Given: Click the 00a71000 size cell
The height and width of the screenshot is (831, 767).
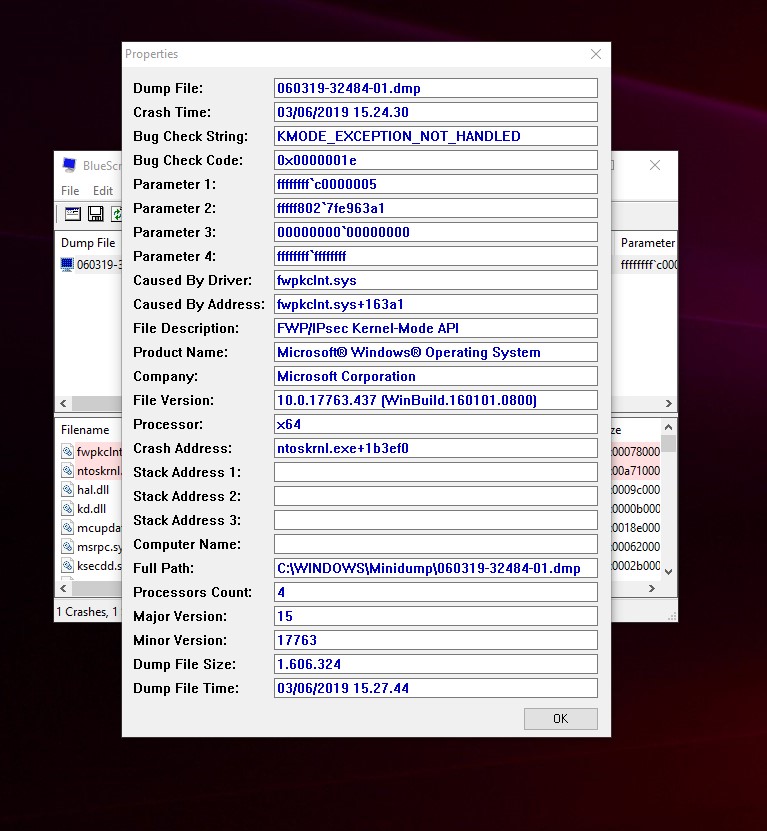Looking at the screenshot, I should pyautogui.click(x=636, y=471).
